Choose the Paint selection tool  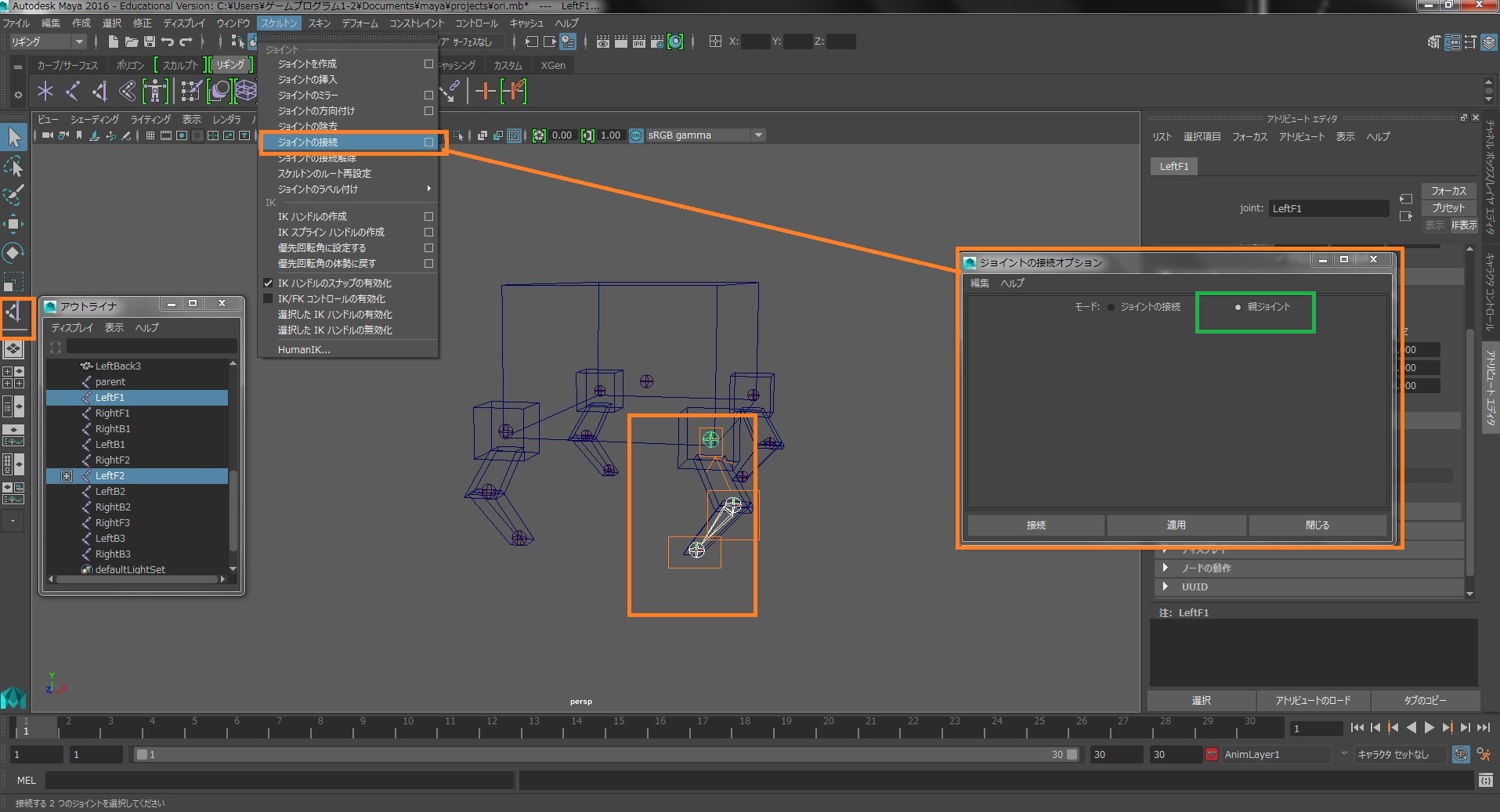(14, 194)
